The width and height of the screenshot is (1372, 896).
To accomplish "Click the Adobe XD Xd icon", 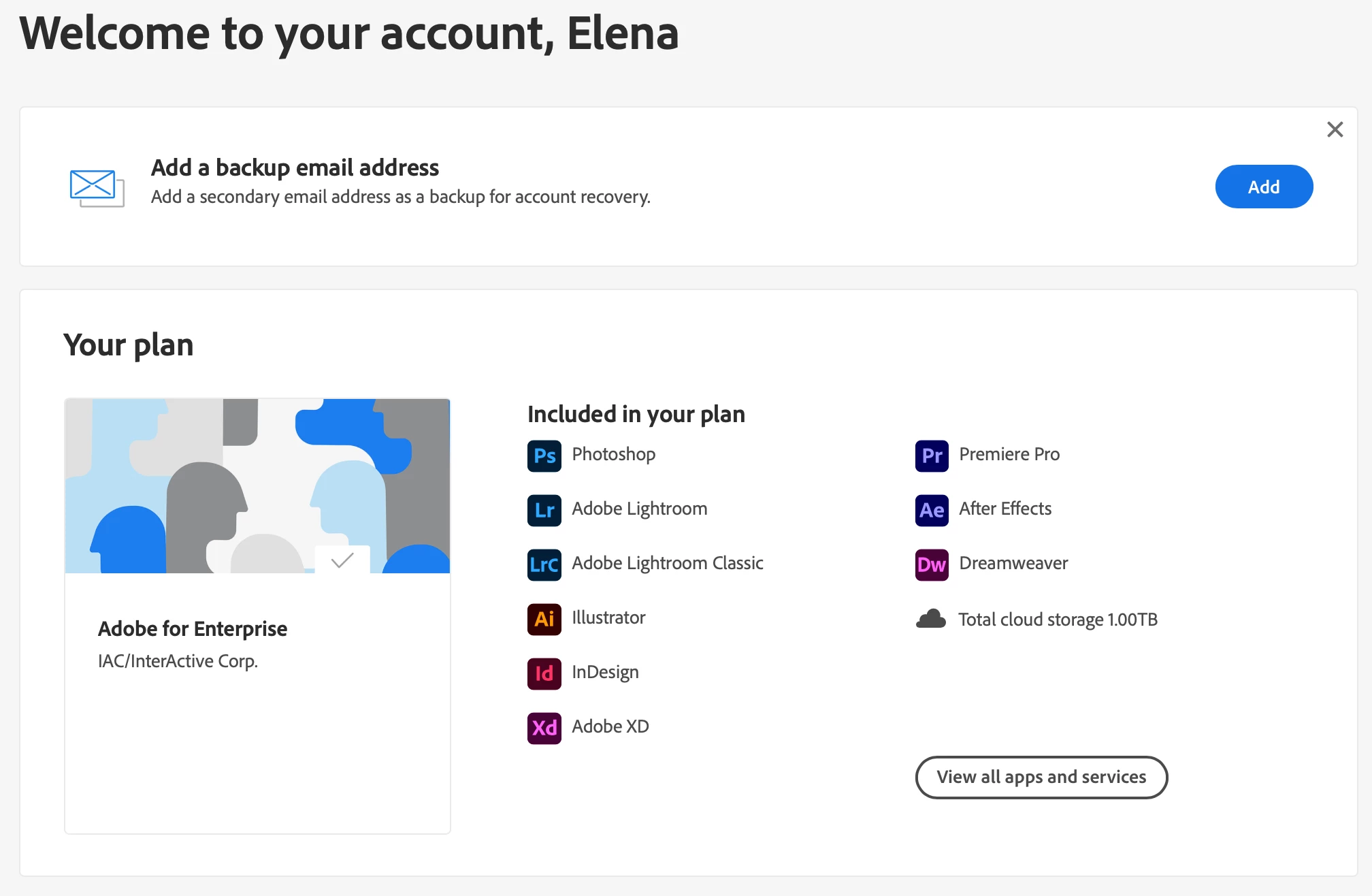I will [544, 728].
